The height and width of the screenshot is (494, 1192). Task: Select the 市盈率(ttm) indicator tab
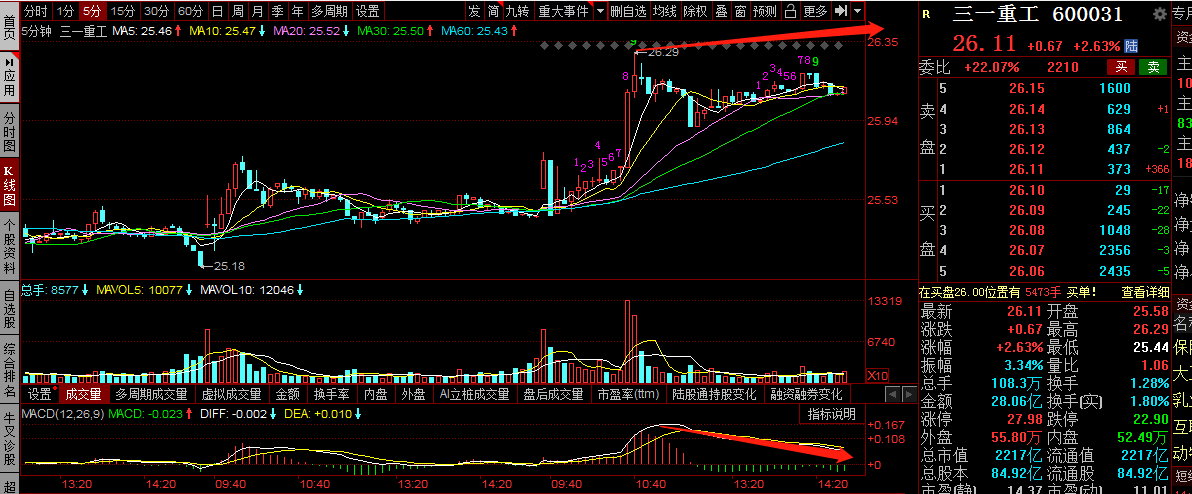click(x=628, y=394)
